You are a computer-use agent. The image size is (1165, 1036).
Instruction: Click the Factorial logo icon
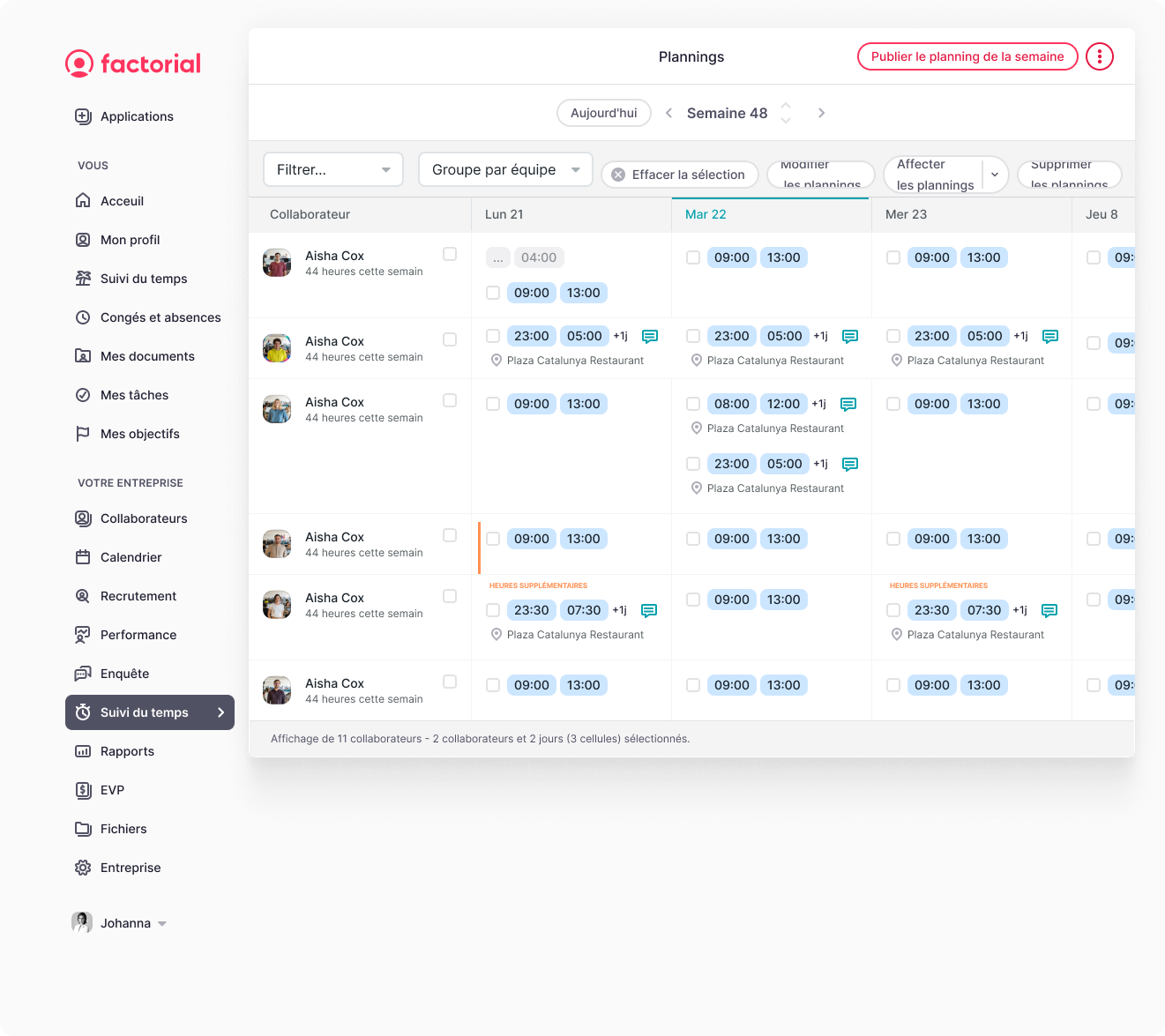point(79,63)
